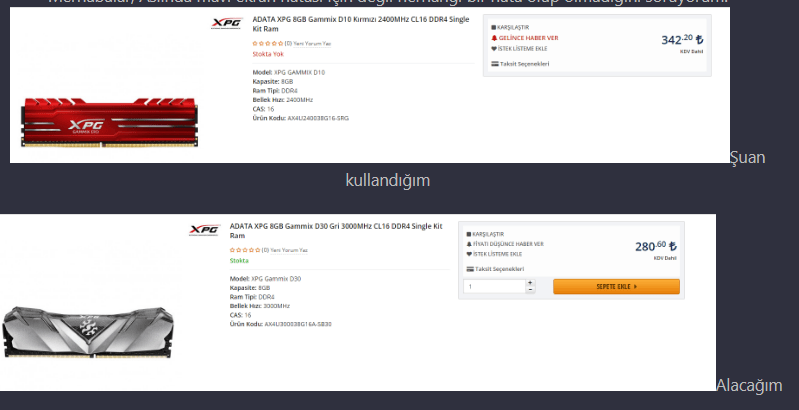
Task: Open Taksit Seçenekleri for the Gammix D30
Action: coord(495,269)
